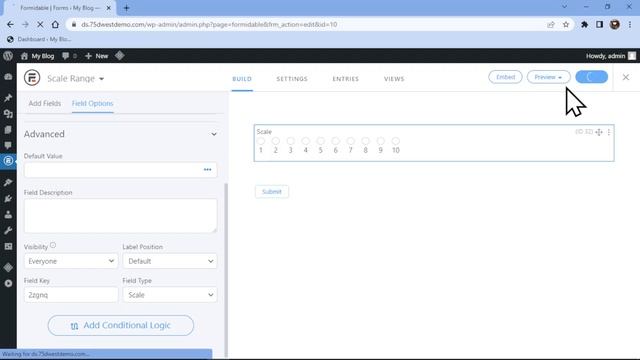Select scale radio option 4

pyautogui.click(x=306, y=141)
